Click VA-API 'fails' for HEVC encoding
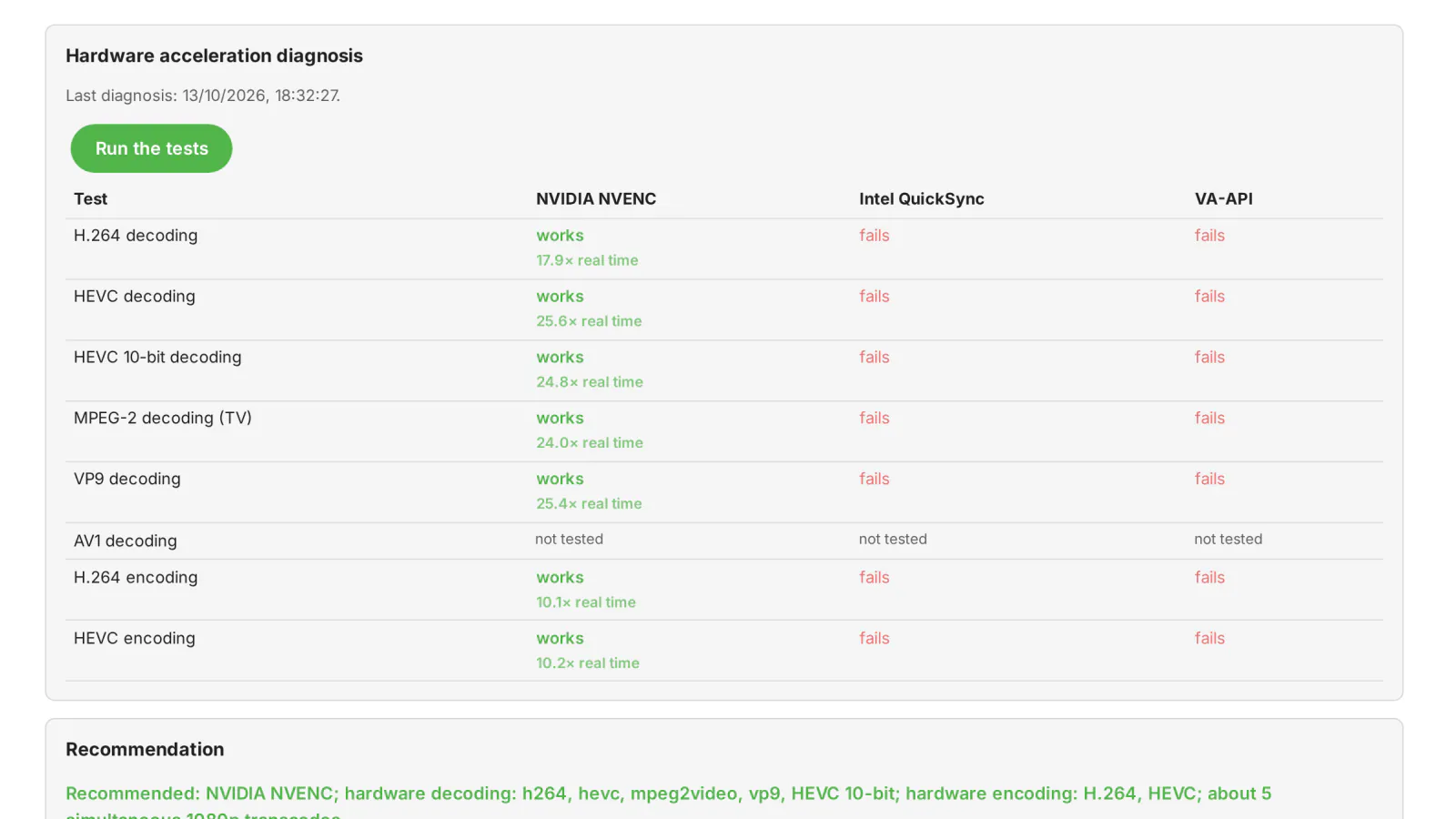 click(x=1210, y=639)
